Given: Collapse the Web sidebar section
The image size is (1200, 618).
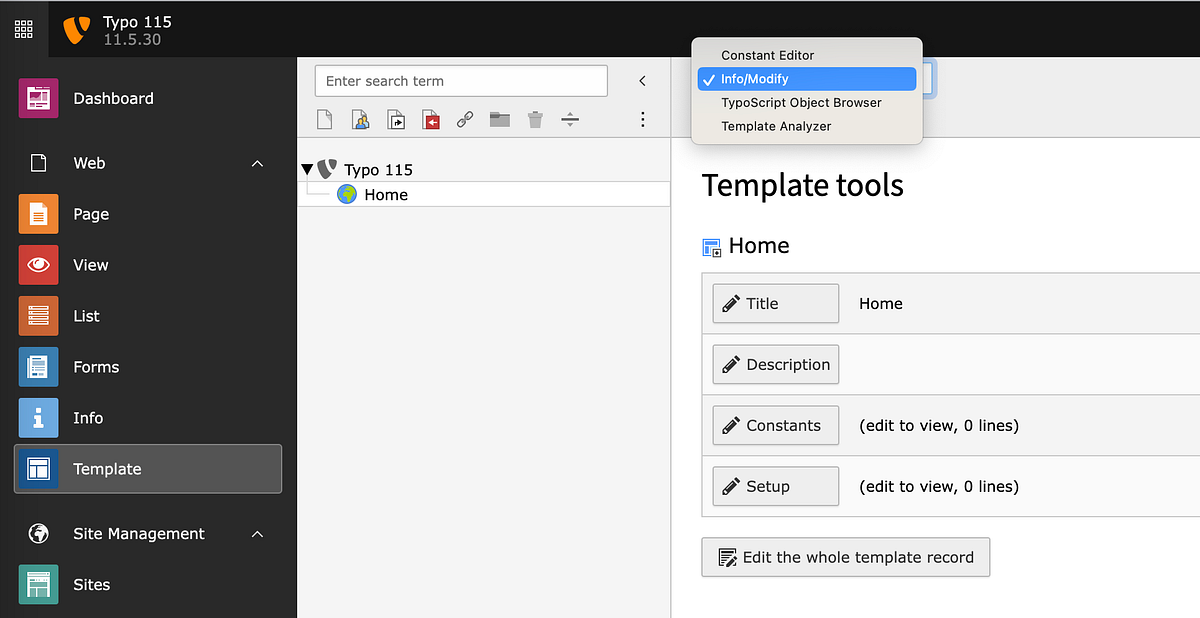Looking at the screenshot, I should (x=257, y=162).
